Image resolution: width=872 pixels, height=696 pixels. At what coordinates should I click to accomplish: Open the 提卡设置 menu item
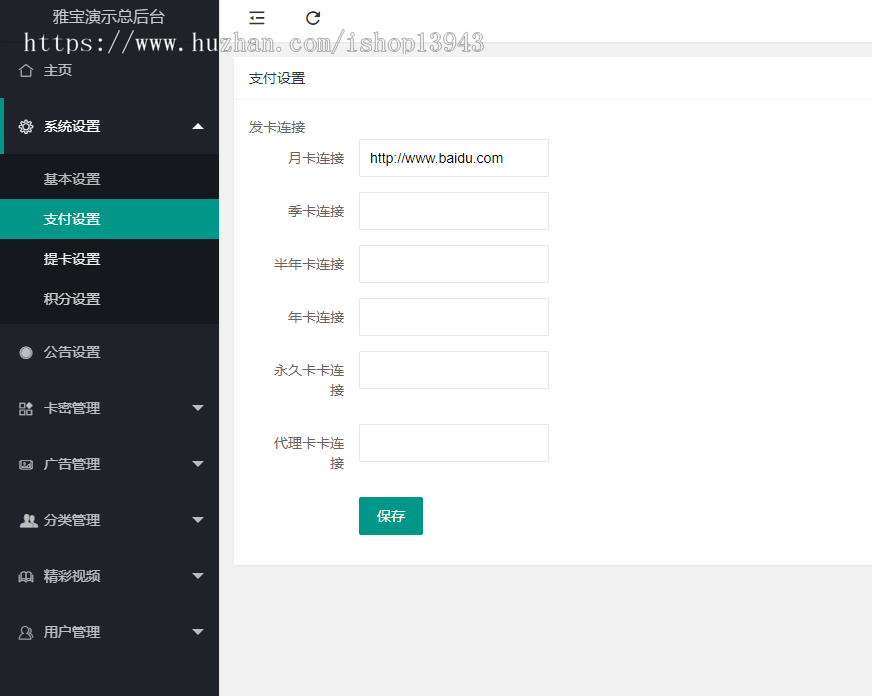click(72, 259)
